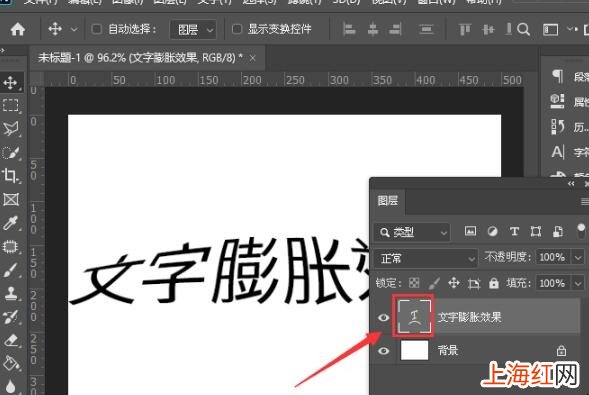This screenshot has height=395, width=589.
Task: Click the align vertical centers icon
Action: pyautogui.click(x=488, y=29)
